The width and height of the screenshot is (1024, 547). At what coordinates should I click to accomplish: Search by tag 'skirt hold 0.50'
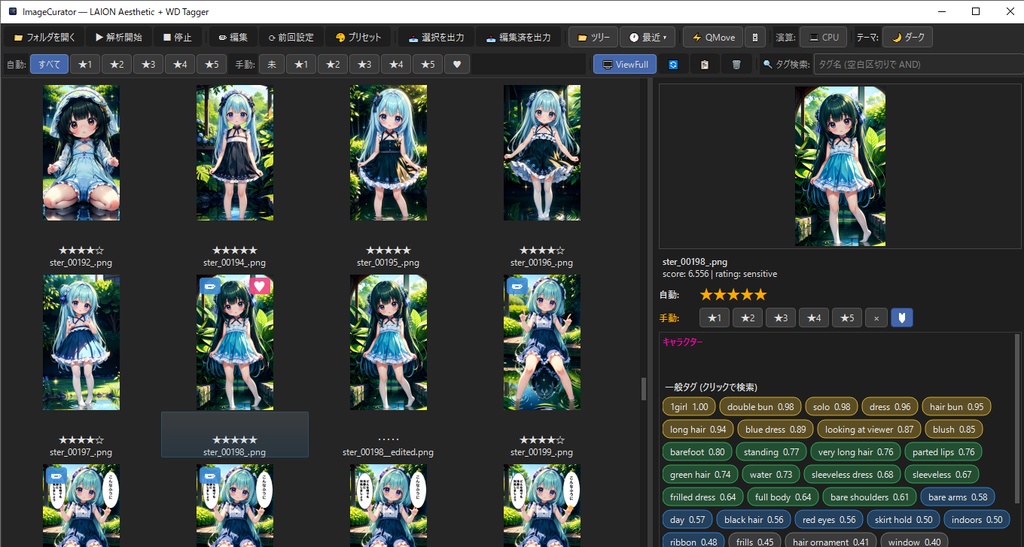pos(903,520)
